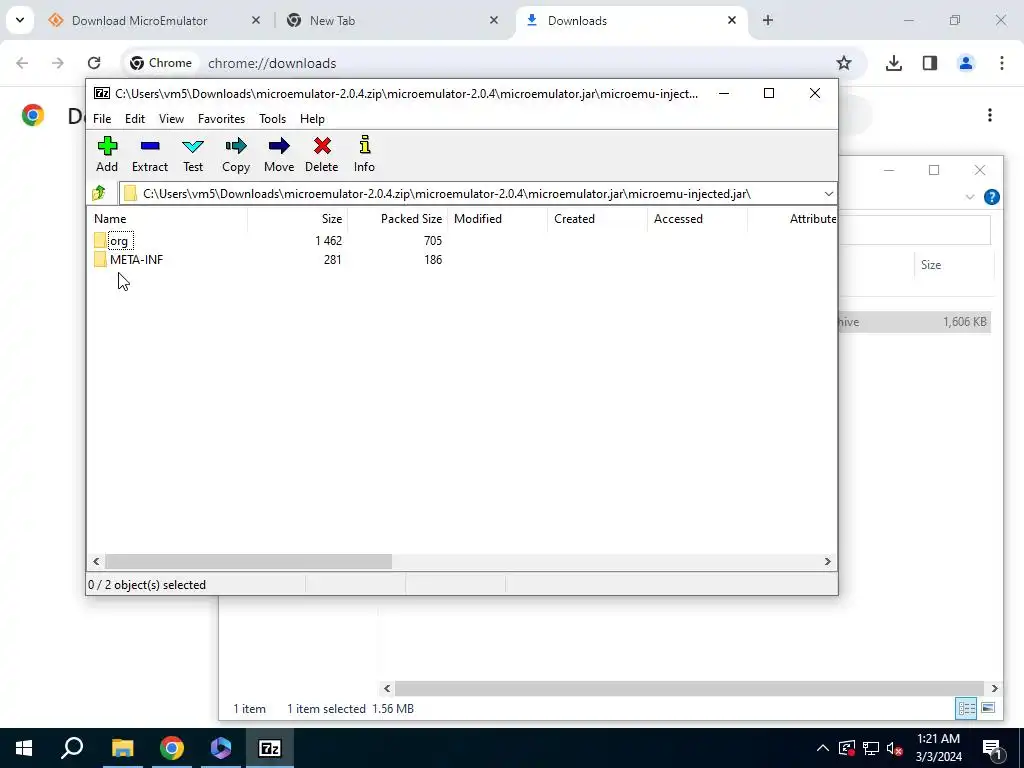
Task: Switch Explorer to large icons view
Action: pyautogui.click(x=988, y=709)
